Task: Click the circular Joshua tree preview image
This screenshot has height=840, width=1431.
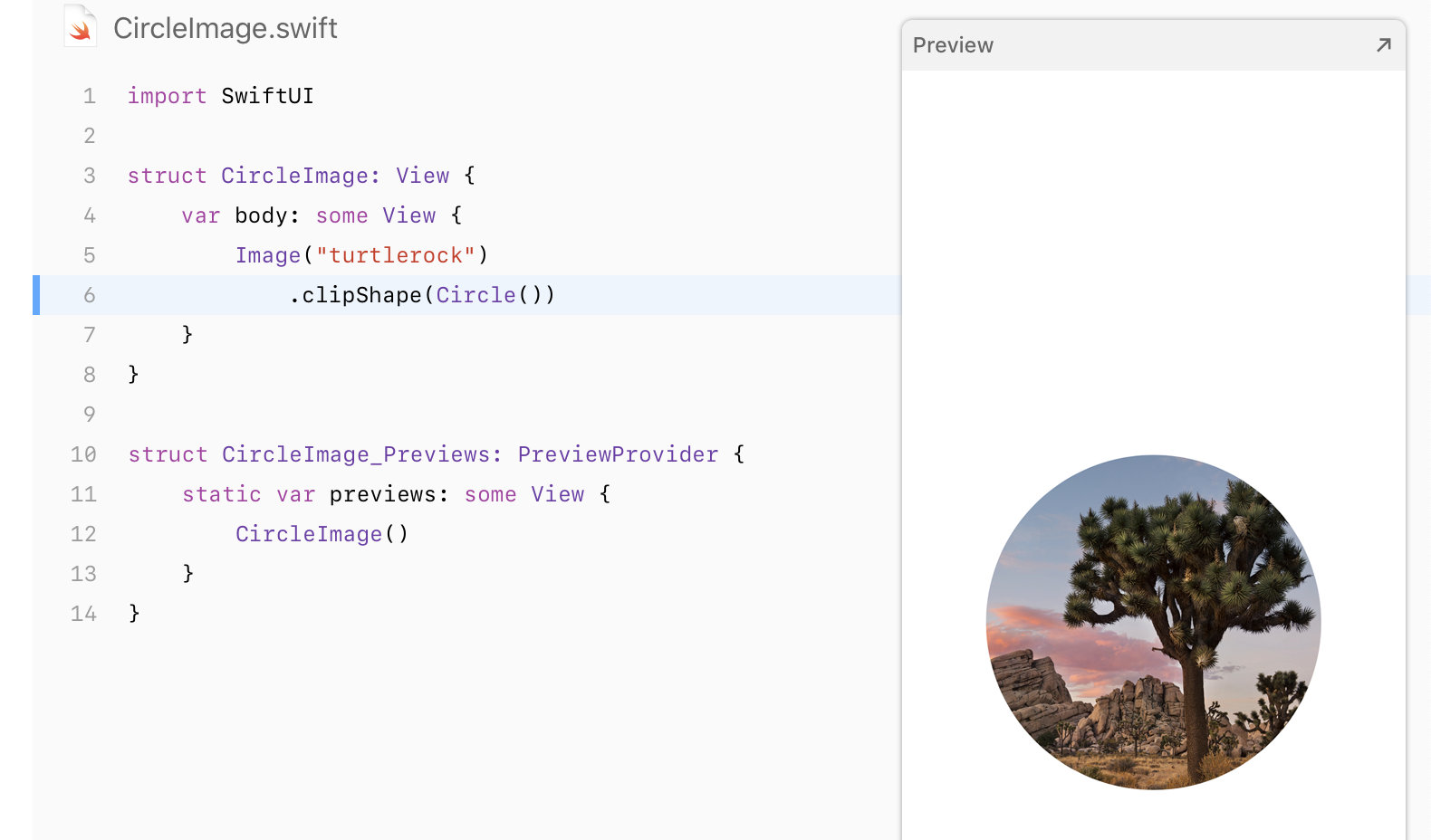Action: coord(1153,622)
